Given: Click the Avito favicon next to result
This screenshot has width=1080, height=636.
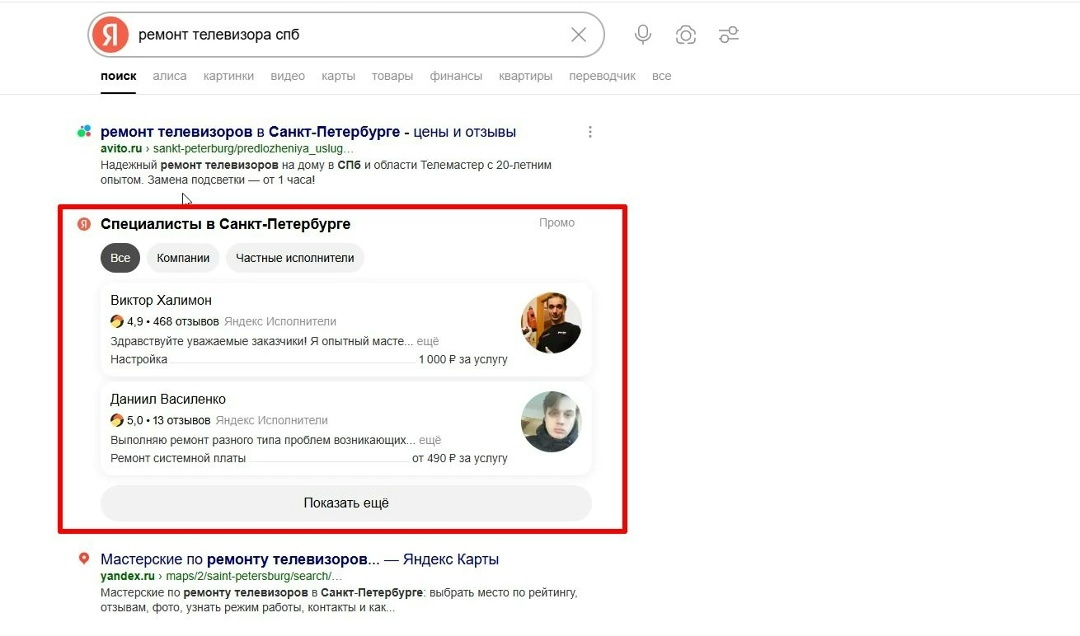Looking at the screenshot, I should pos(84,131).
